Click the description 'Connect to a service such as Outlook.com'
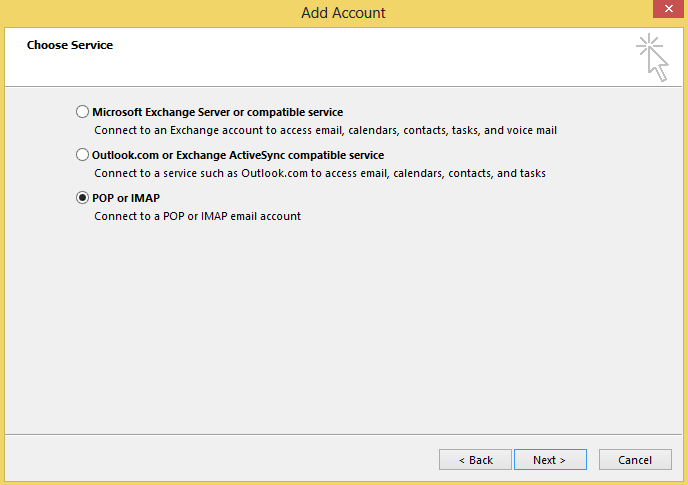Viewport: 688px width, 485px height. (x=320, y=173)
